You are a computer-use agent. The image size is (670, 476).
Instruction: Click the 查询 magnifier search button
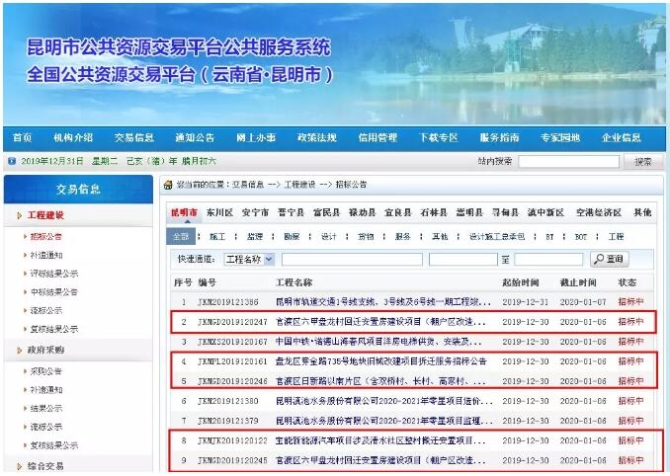point(610,259)
